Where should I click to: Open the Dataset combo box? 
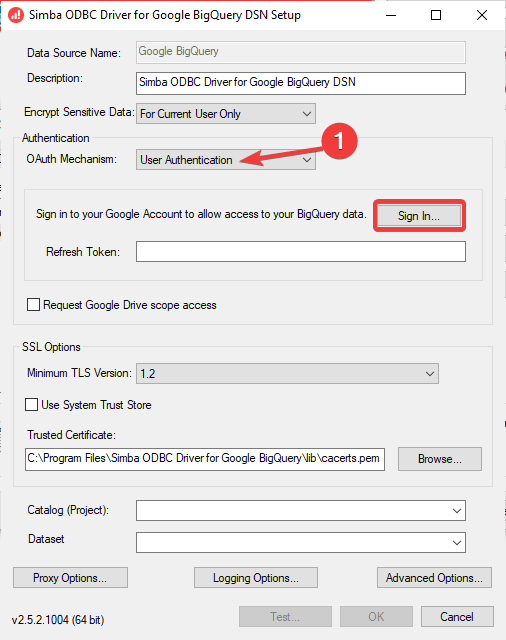[301, 542]
